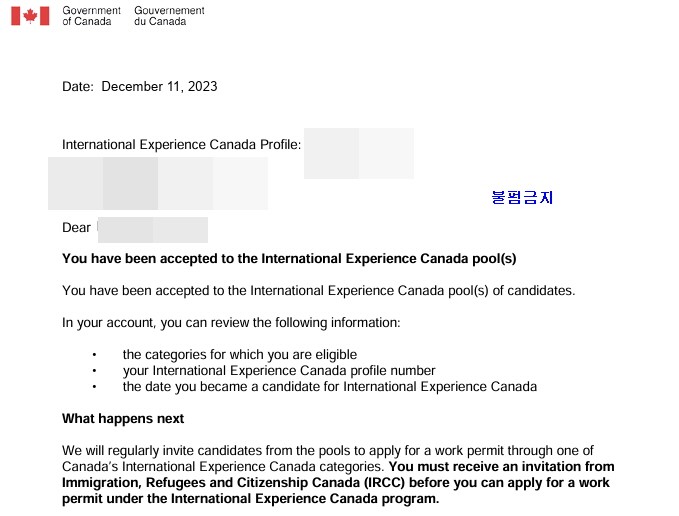Viewport: 679px width, 516px height.
Task: Click the 'date you became a candidate' bullet
Action: pyautogui.click(x=330, y=387)
